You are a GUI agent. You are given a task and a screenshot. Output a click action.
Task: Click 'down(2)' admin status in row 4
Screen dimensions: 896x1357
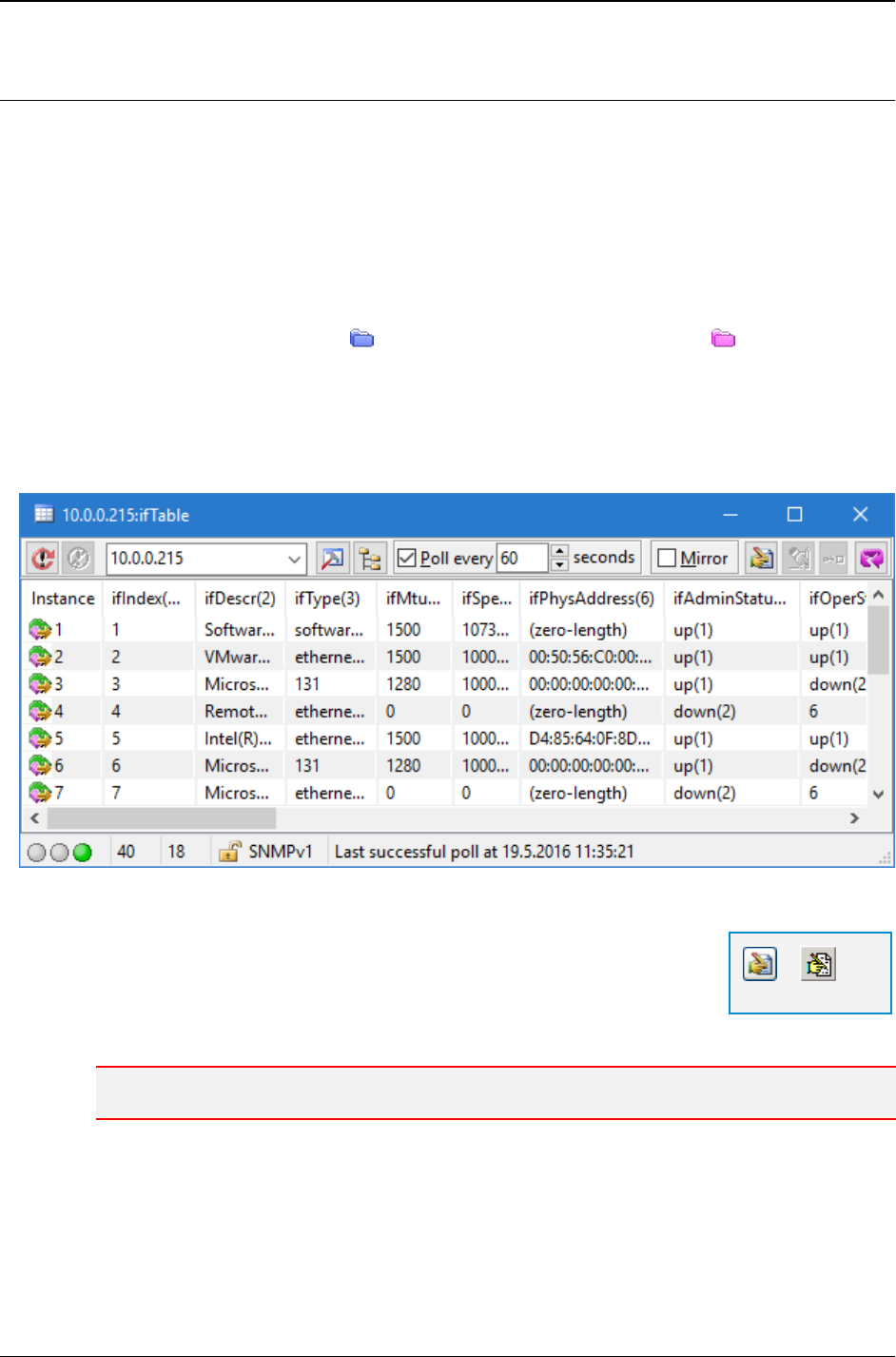(x=705, y=711)
